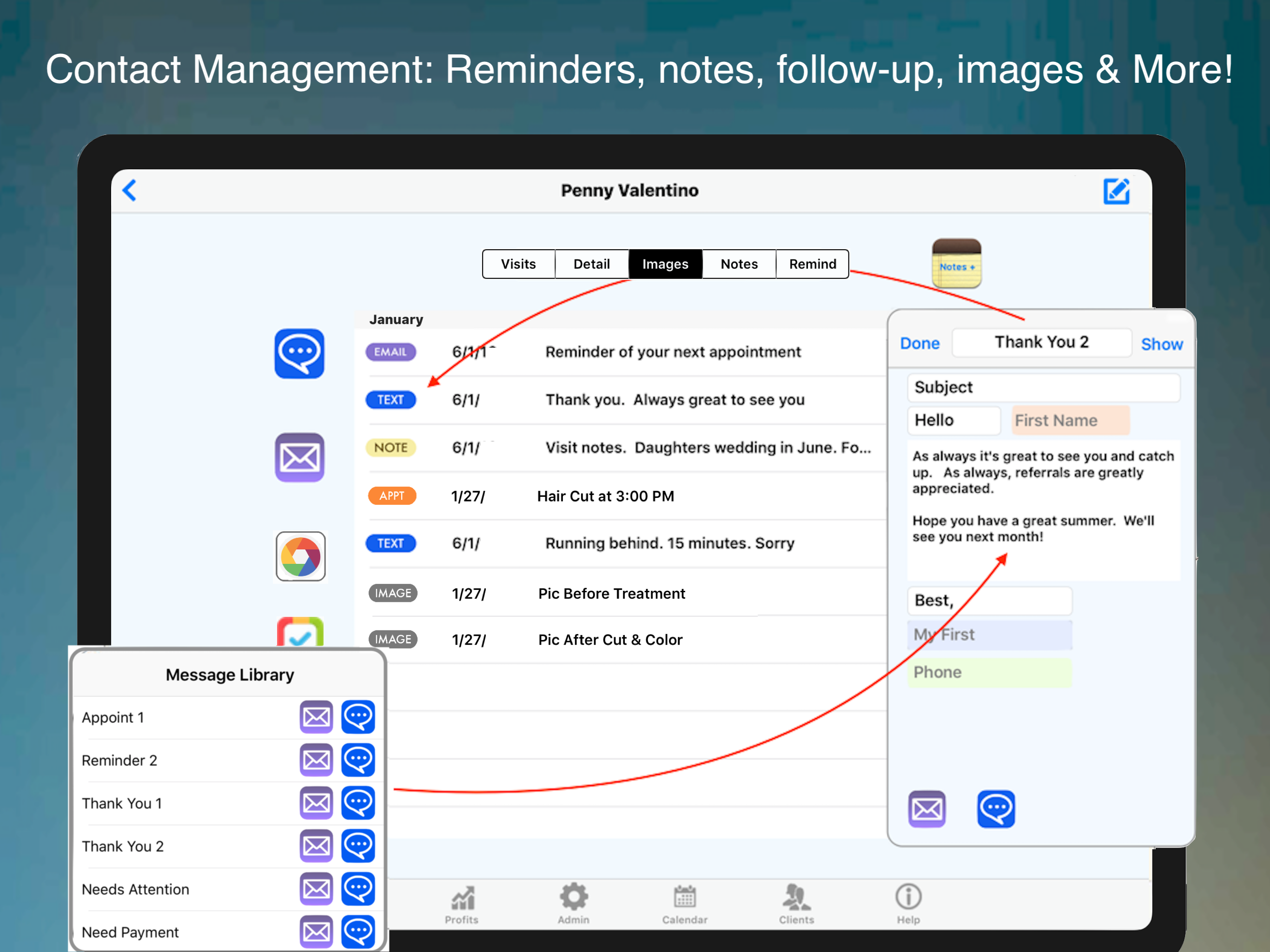Viewport: 1270px width, 952px height.
Task: Open the Thank you Always great text row
Action: pos(621,400)
